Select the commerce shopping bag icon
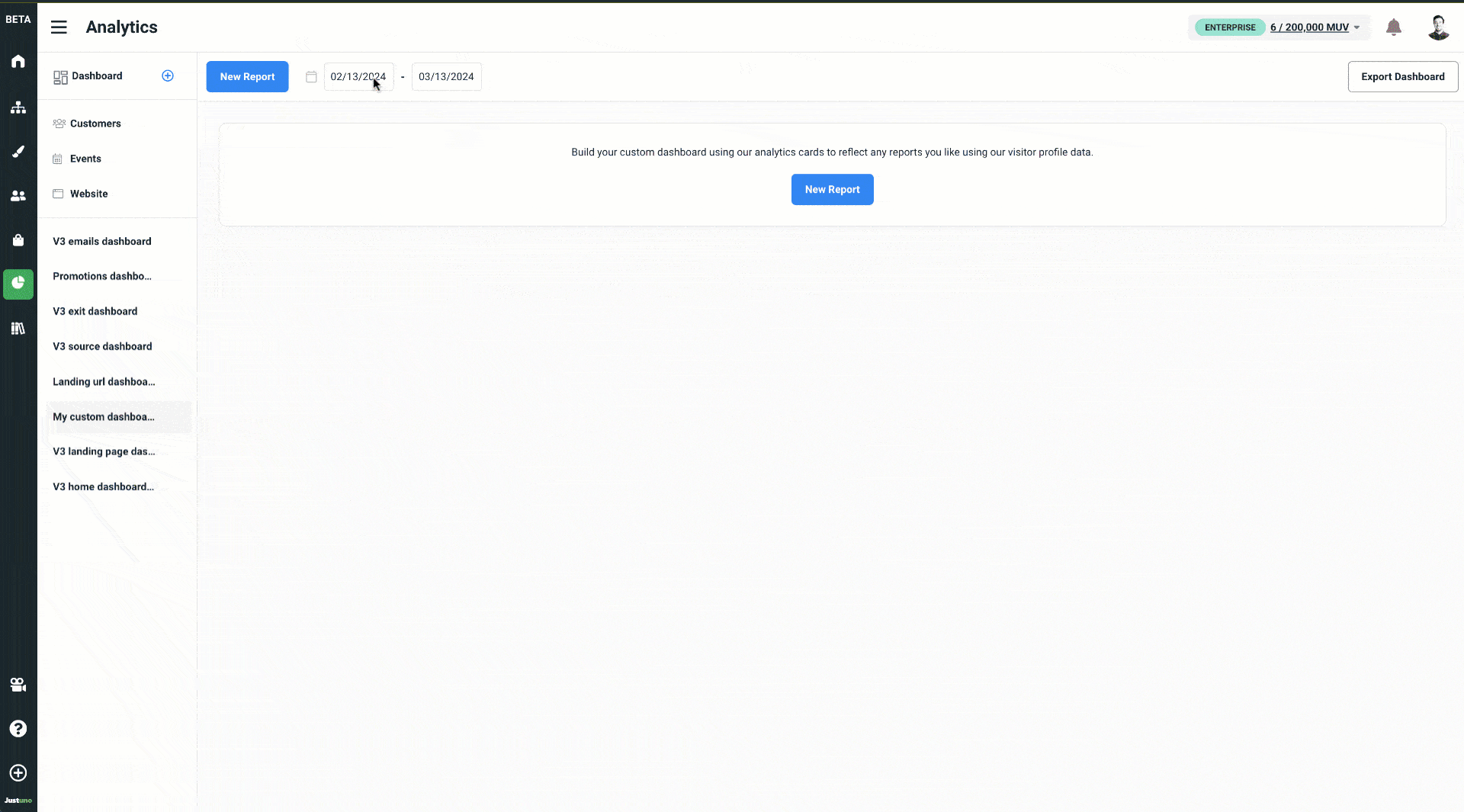The image size is (1464, 812). [x=18, y=240]
